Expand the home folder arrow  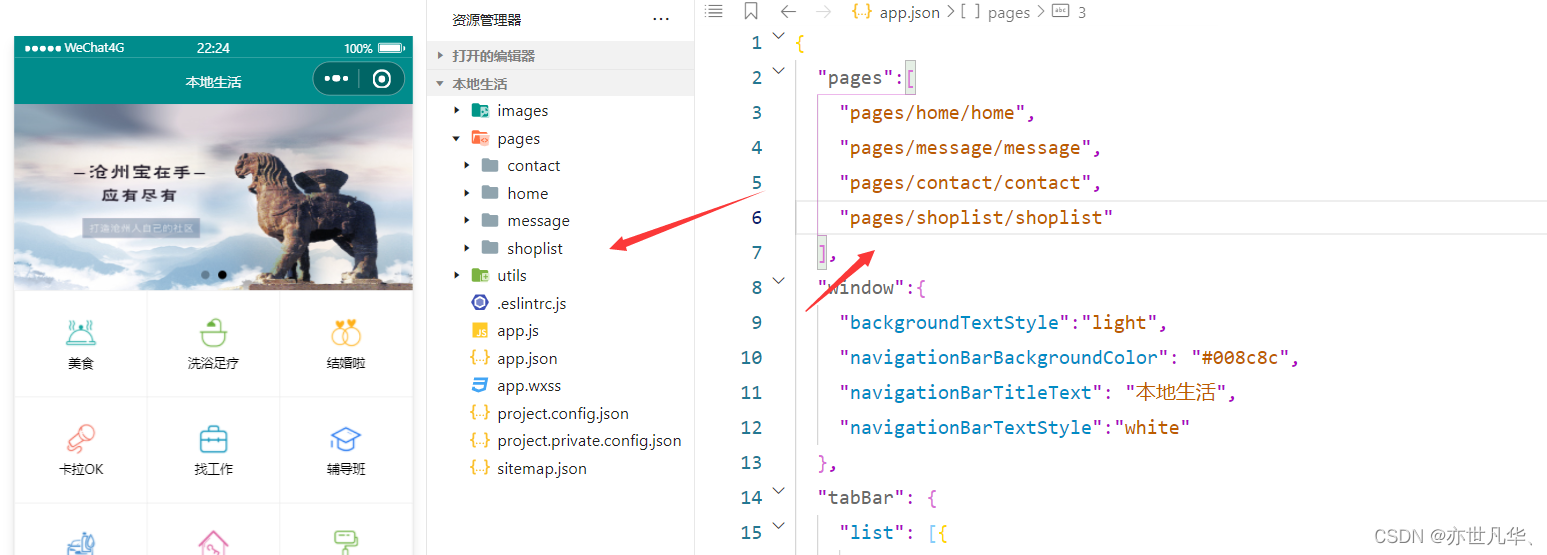click(467, 193)
